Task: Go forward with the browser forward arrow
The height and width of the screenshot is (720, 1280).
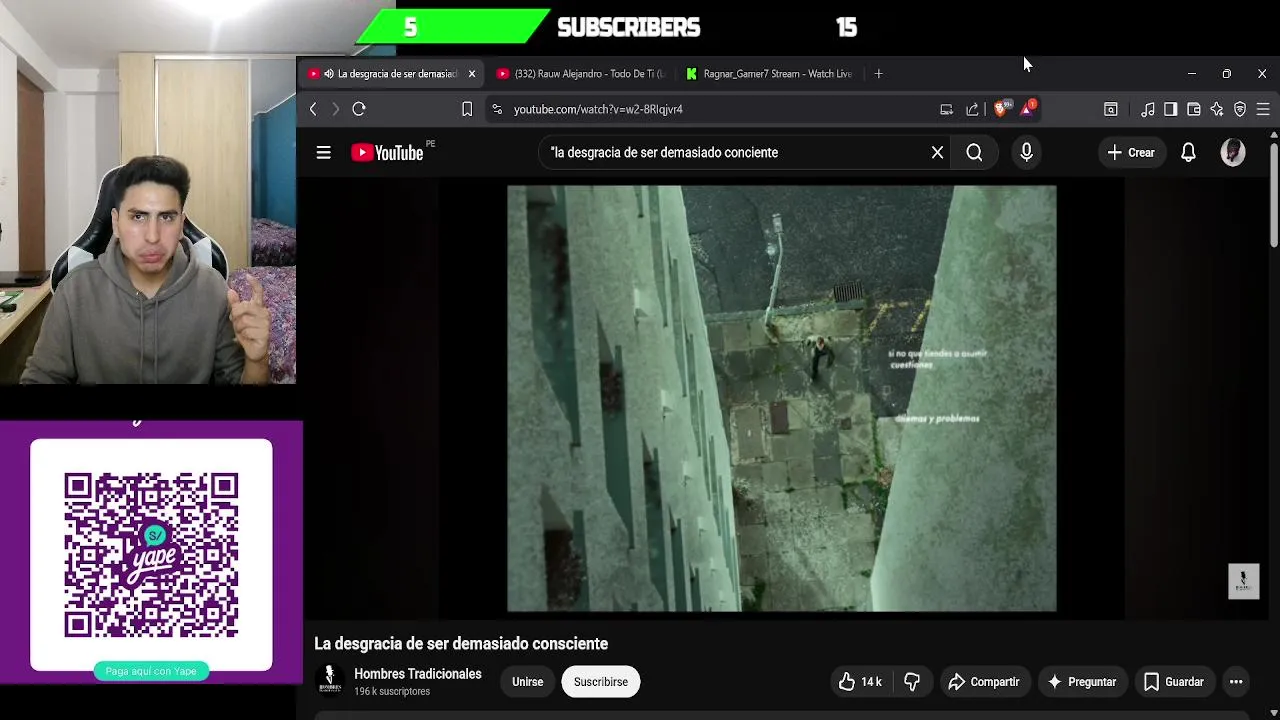Action: pos(335,109)
